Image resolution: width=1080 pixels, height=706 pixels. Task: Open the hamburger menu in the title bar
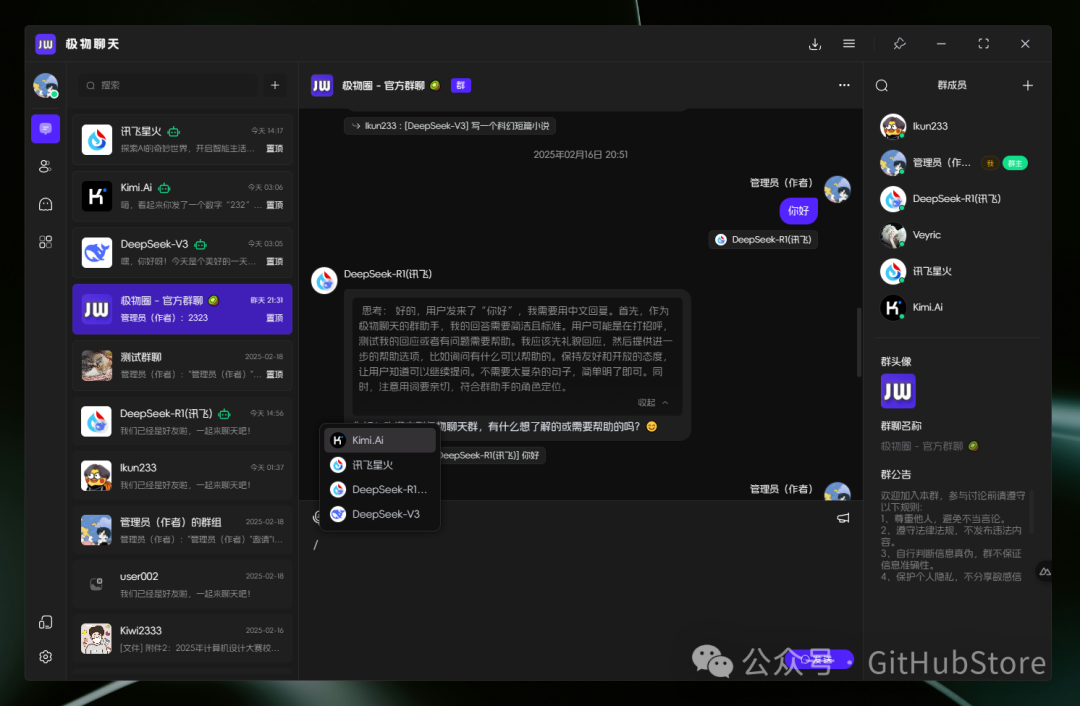pyautogui.click(x=849, y=43)
